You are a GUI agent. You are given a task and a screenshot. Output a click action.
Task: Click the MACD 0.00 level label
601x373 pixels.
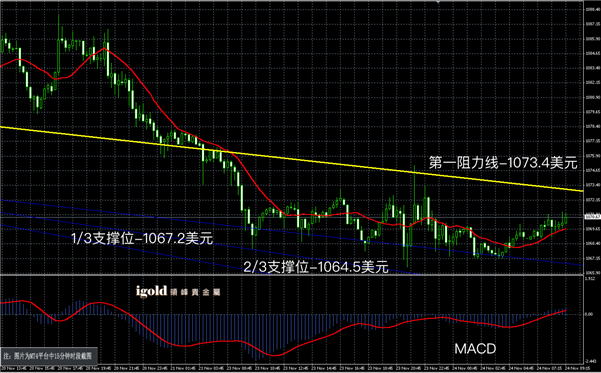(589, 314)
